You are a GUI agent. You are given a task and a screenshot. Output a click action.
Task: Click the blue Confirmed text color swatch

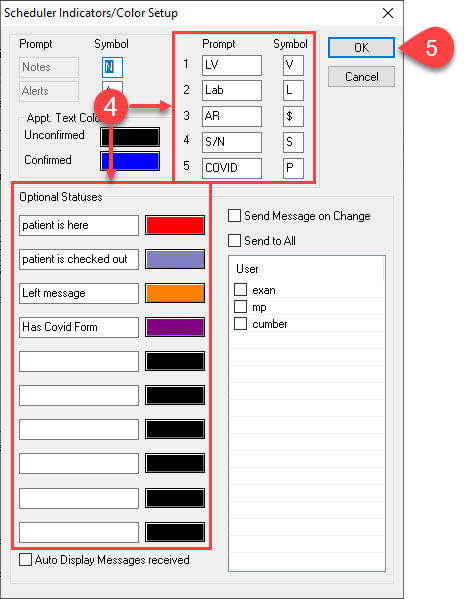tap(130, 161)
